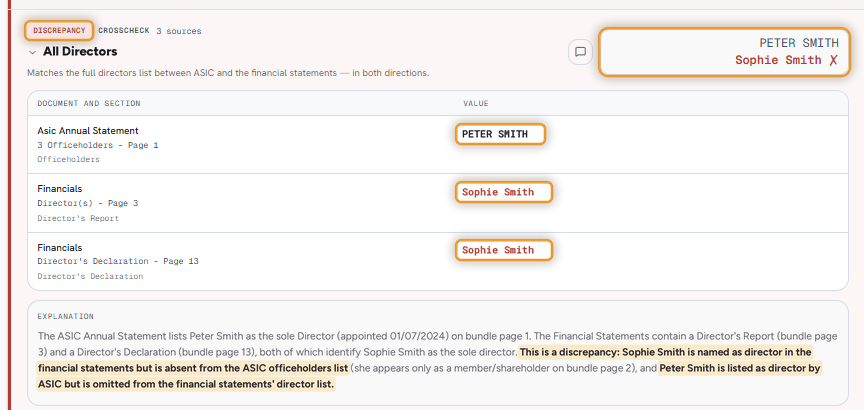Open the comment icon beside All Directors
The height and width of the screenshot is (410, 864).
tap(580, 52)
